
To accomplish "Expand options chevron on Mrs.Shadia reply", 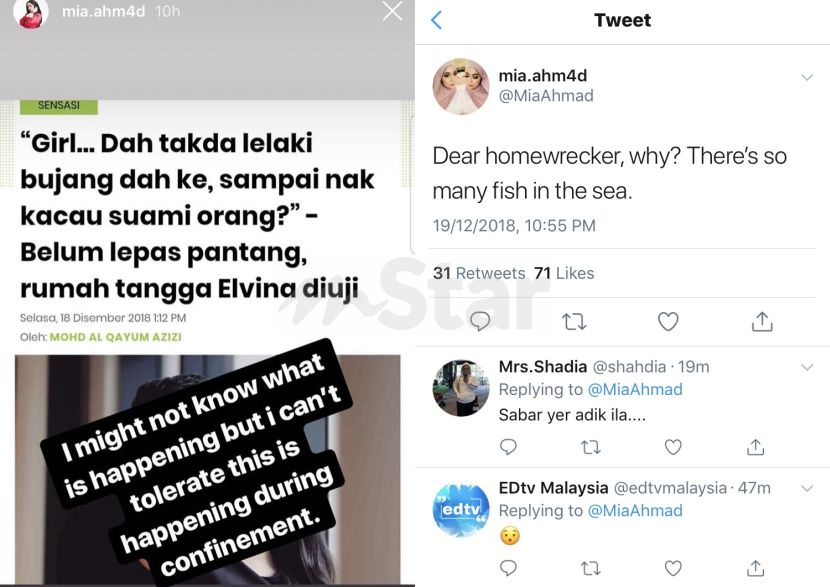I will click(807, 367).
